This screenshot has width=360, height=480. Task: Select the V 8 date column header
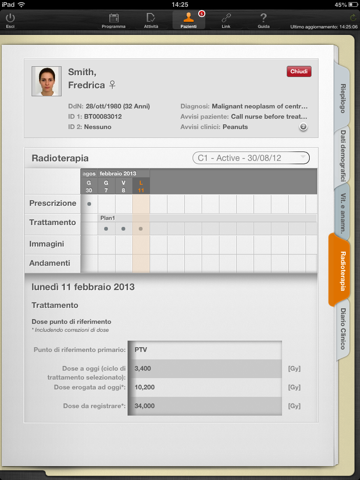[x=123, y=186]
